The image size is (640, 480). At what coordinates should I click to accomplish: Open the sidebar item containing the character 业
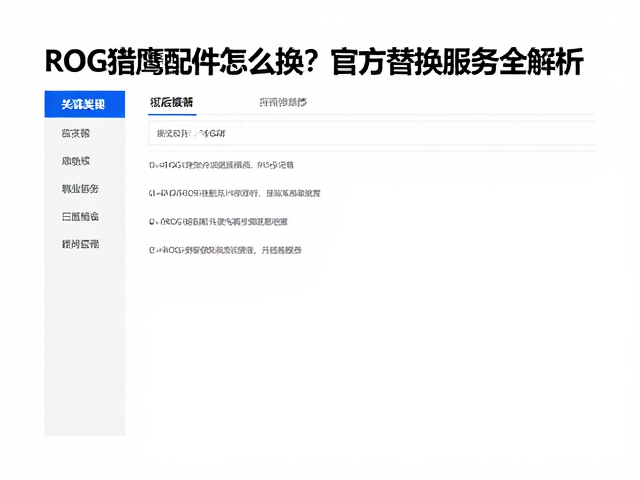80,189
